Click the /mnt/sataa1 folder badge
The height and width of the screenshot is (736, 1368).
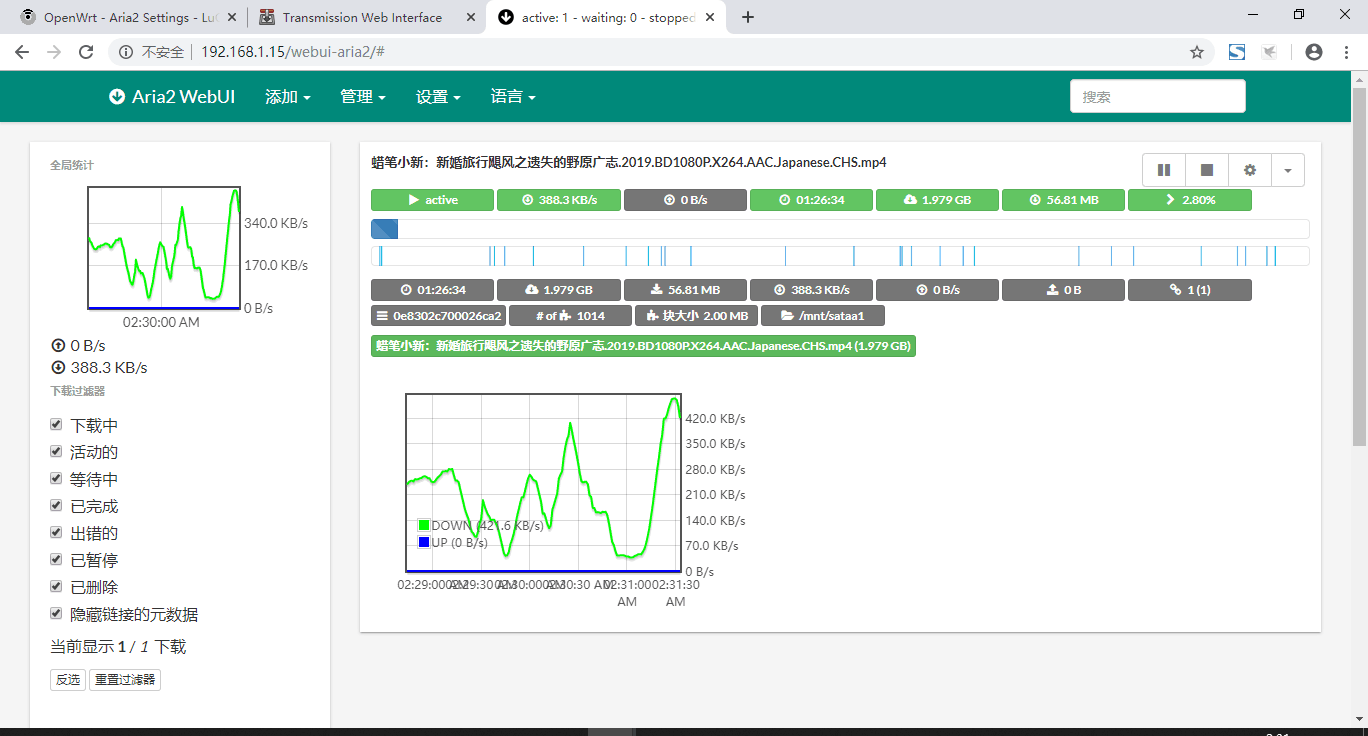pos(823,316)
